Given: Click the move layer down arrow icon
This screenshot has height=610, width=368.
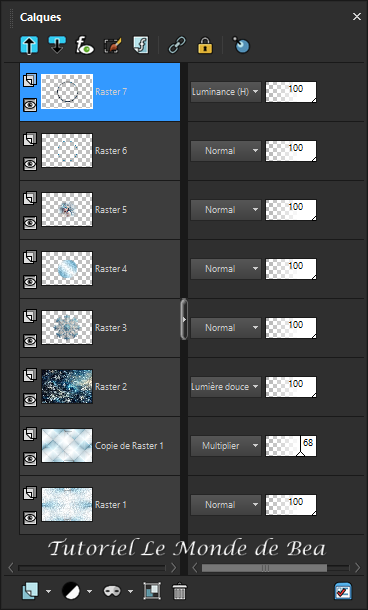Looking at the screenshot, I should (x=57, y=45).
